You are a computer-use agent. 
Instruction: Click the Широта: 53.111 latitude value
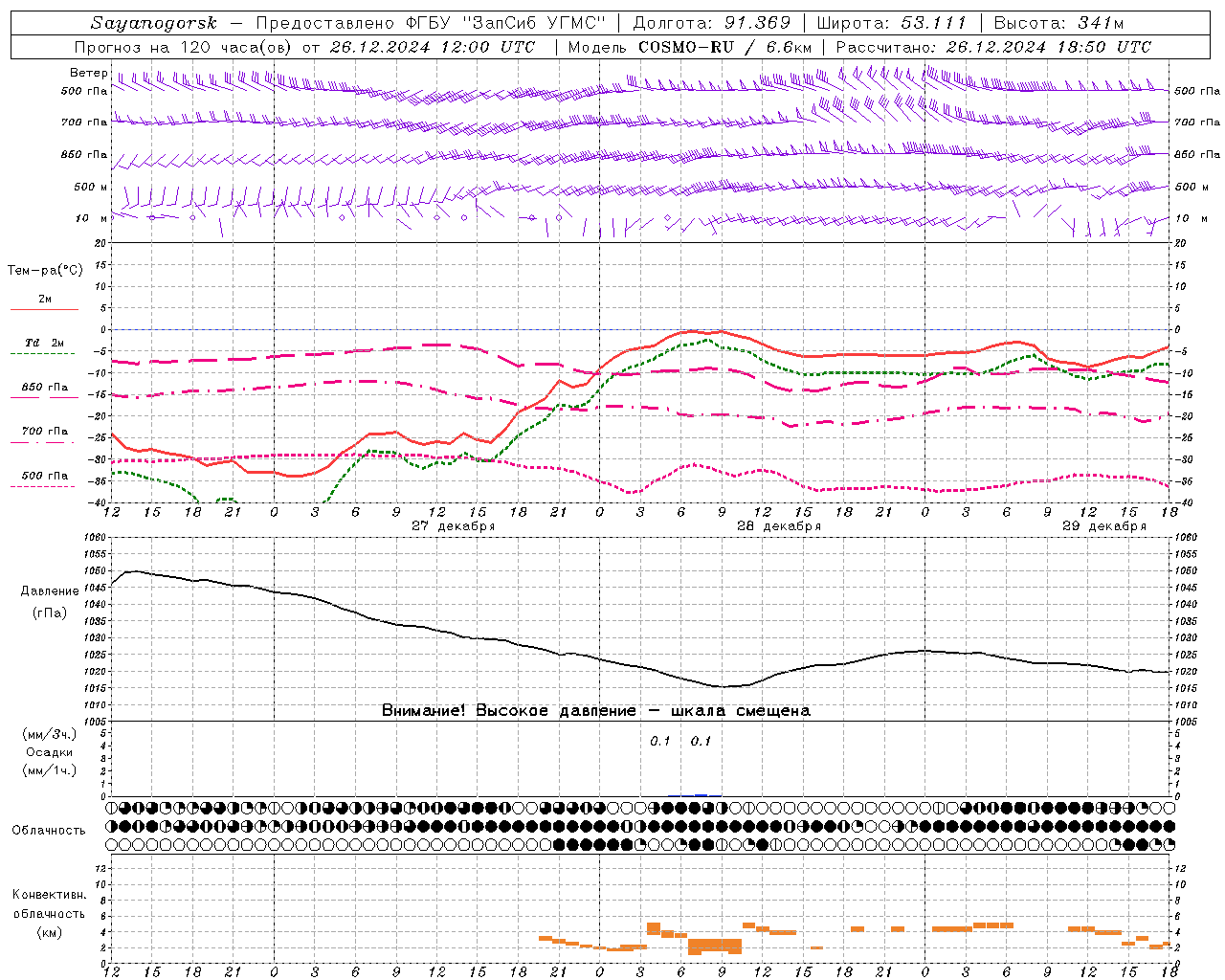click(x=892, y=23)
